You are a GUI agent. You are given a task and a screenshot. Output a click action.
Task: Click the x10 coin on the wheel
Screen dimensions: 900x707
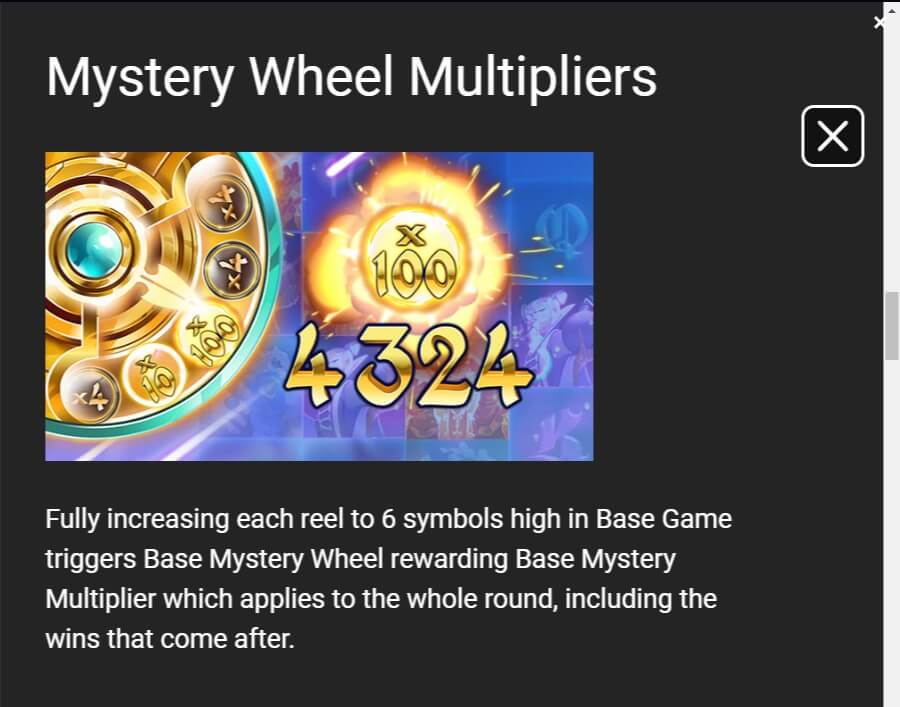pos(153,375)
